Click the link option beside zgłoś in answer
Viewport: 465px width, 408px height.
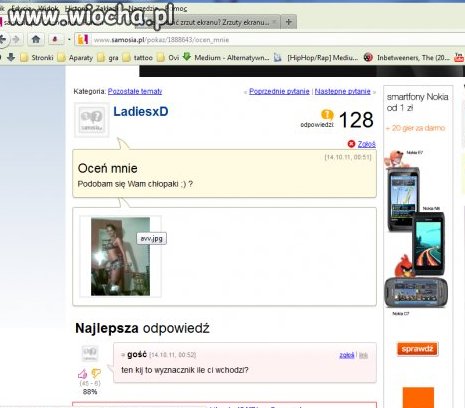pyautogui.click(x=363, y=355)
